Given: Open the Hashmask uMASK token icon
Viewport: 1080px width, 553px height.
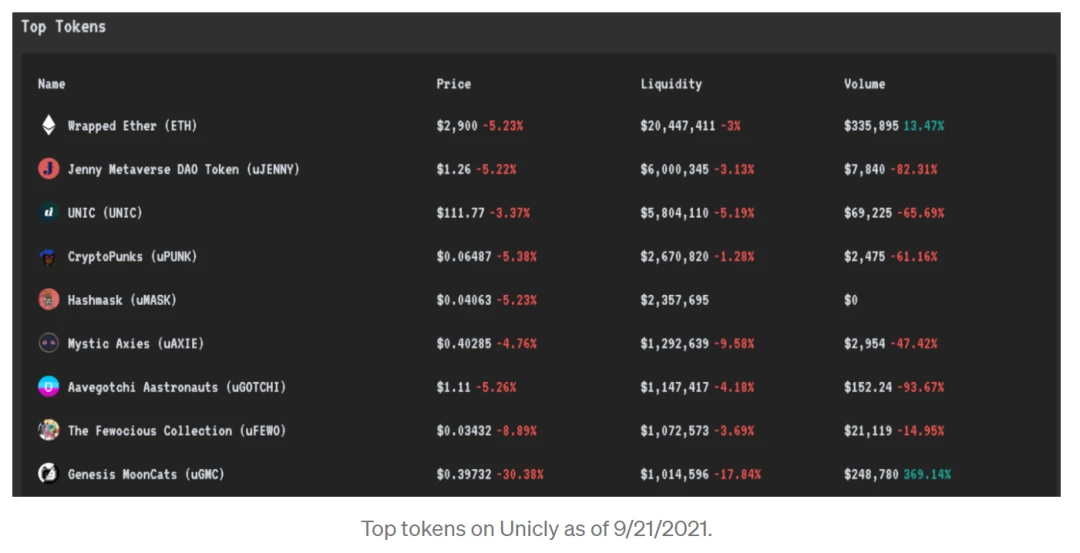Looking at the screenshot, I should 48,300.
